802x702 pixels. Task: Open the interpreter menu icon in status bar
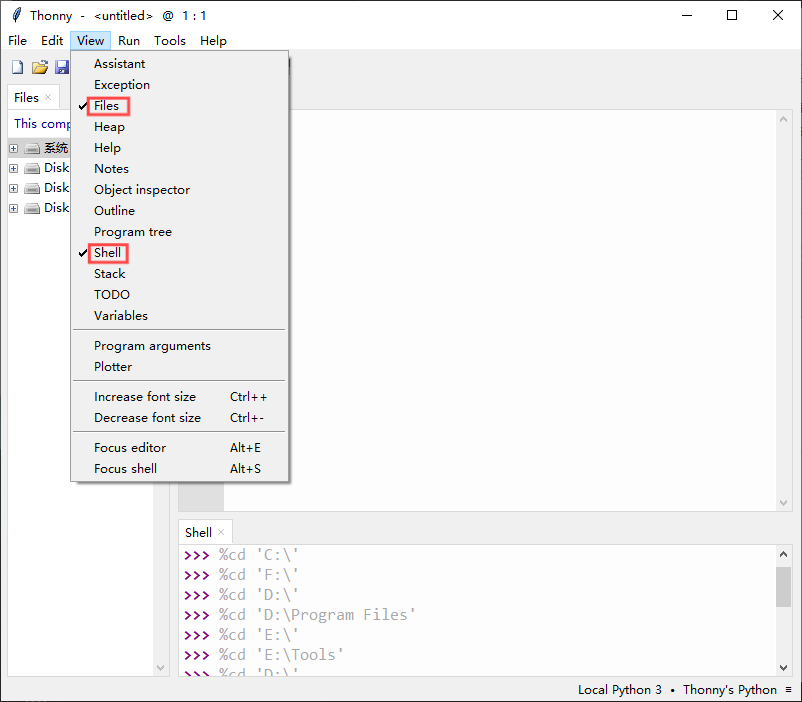click(789, 690)
